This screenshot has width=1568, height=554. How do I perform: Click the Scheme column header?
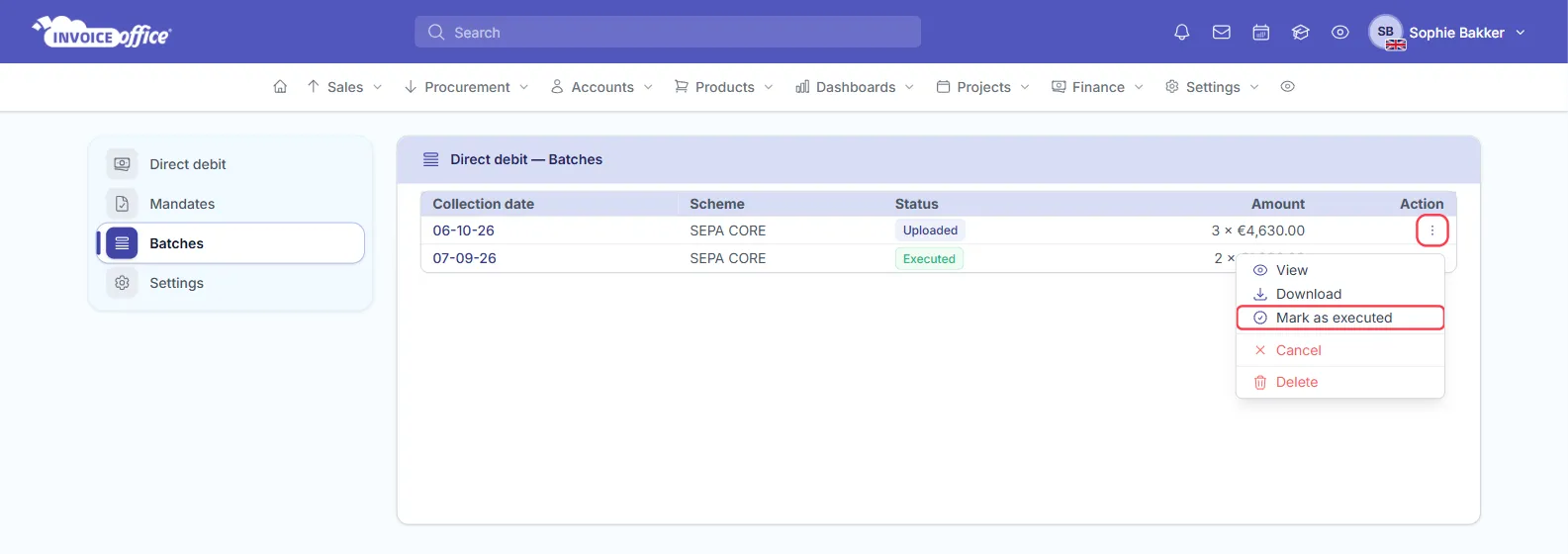pyautogui.click(x=717, y=204)
